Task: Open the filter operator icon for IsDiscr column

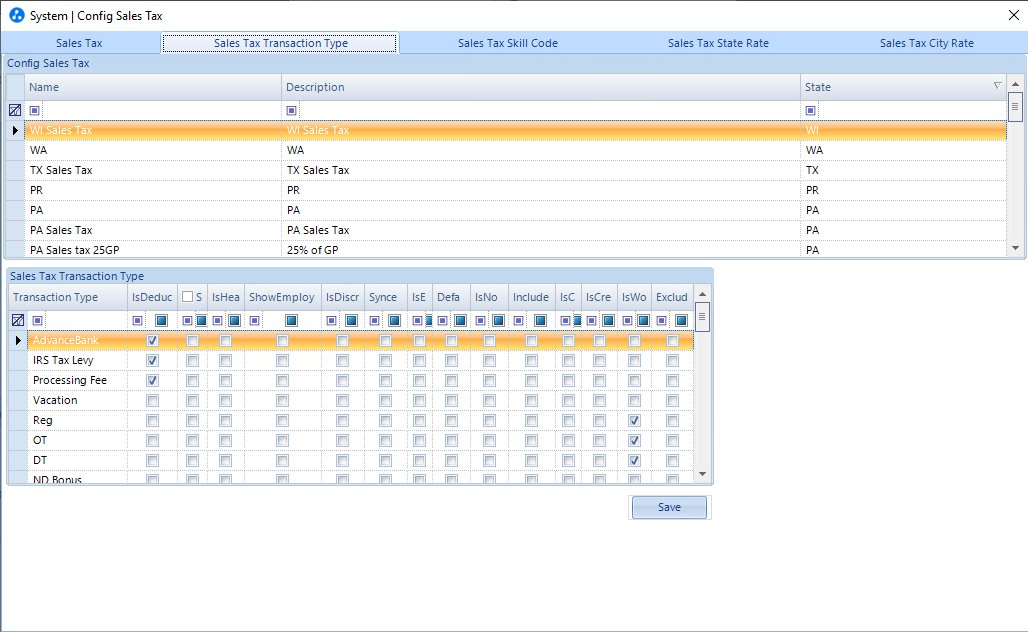Action: [x=332, y=320]
